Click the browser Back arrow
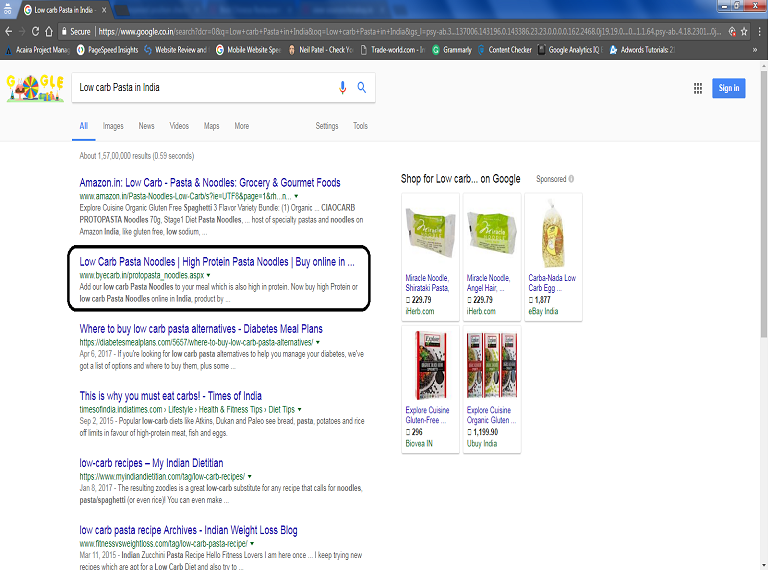Screen dimensions: 770x570 pyautogui.click(x=8, y=31)
